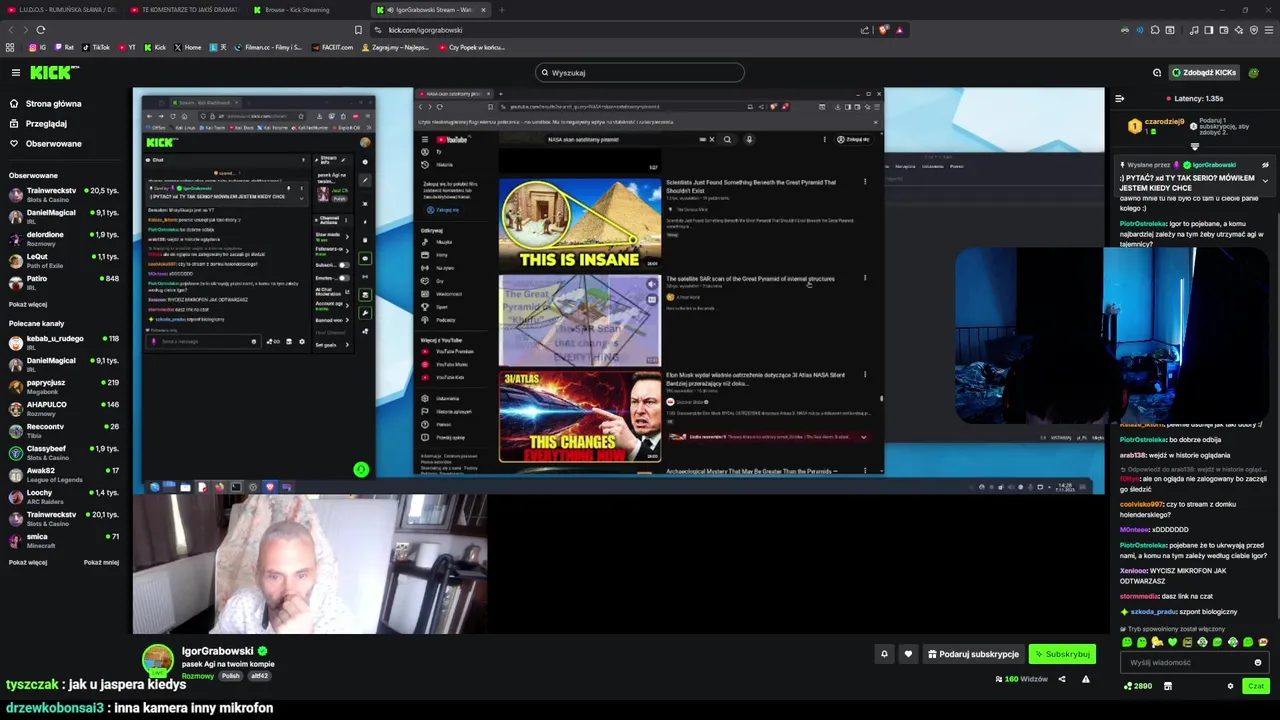Open LeQut channel from sidebar
The height and width of the screenshot is (720, 1280).
(x=62, y=260)
